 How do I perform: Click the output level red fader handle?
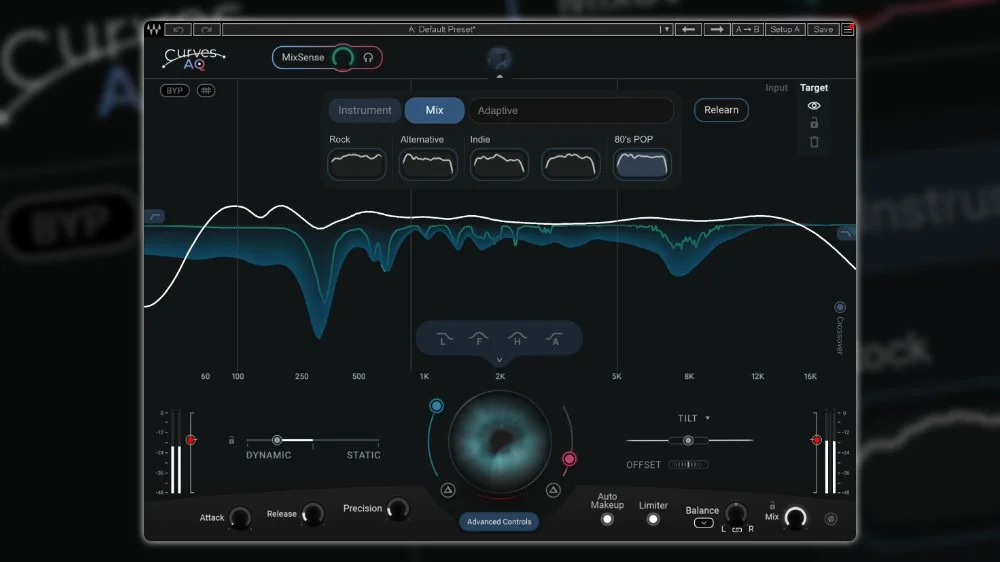coord(816,440)
